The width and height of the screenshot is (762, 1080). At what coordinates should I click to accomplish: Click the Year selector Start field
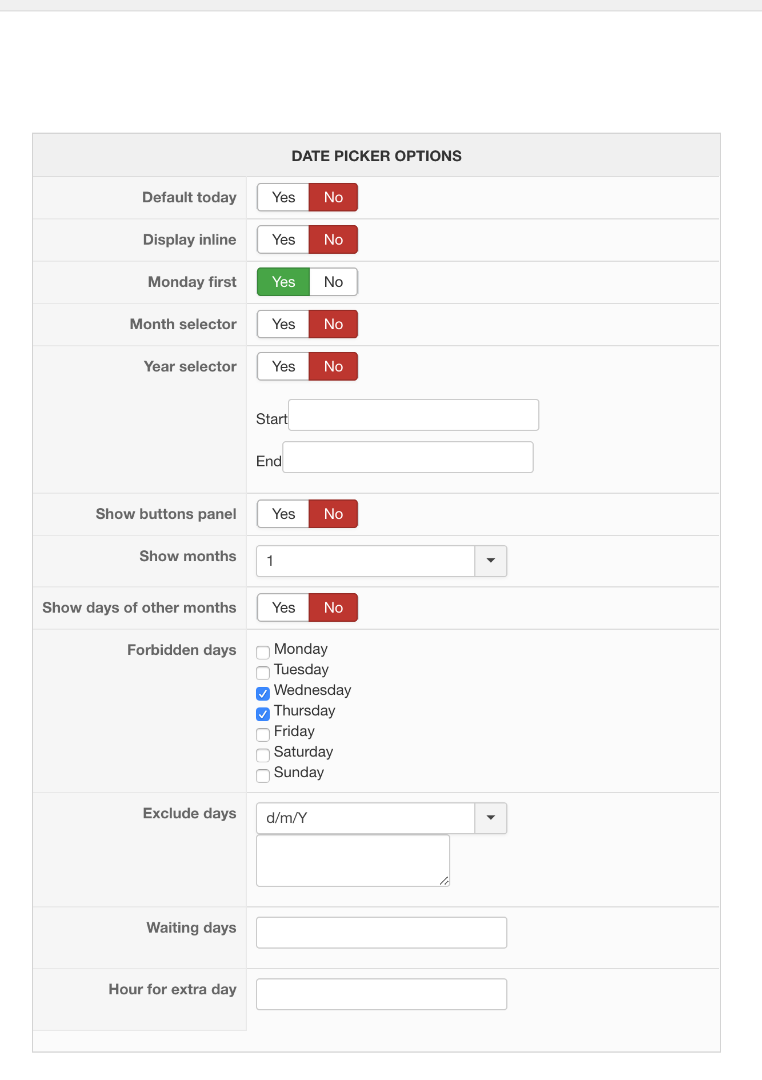(x=413, y=415)
